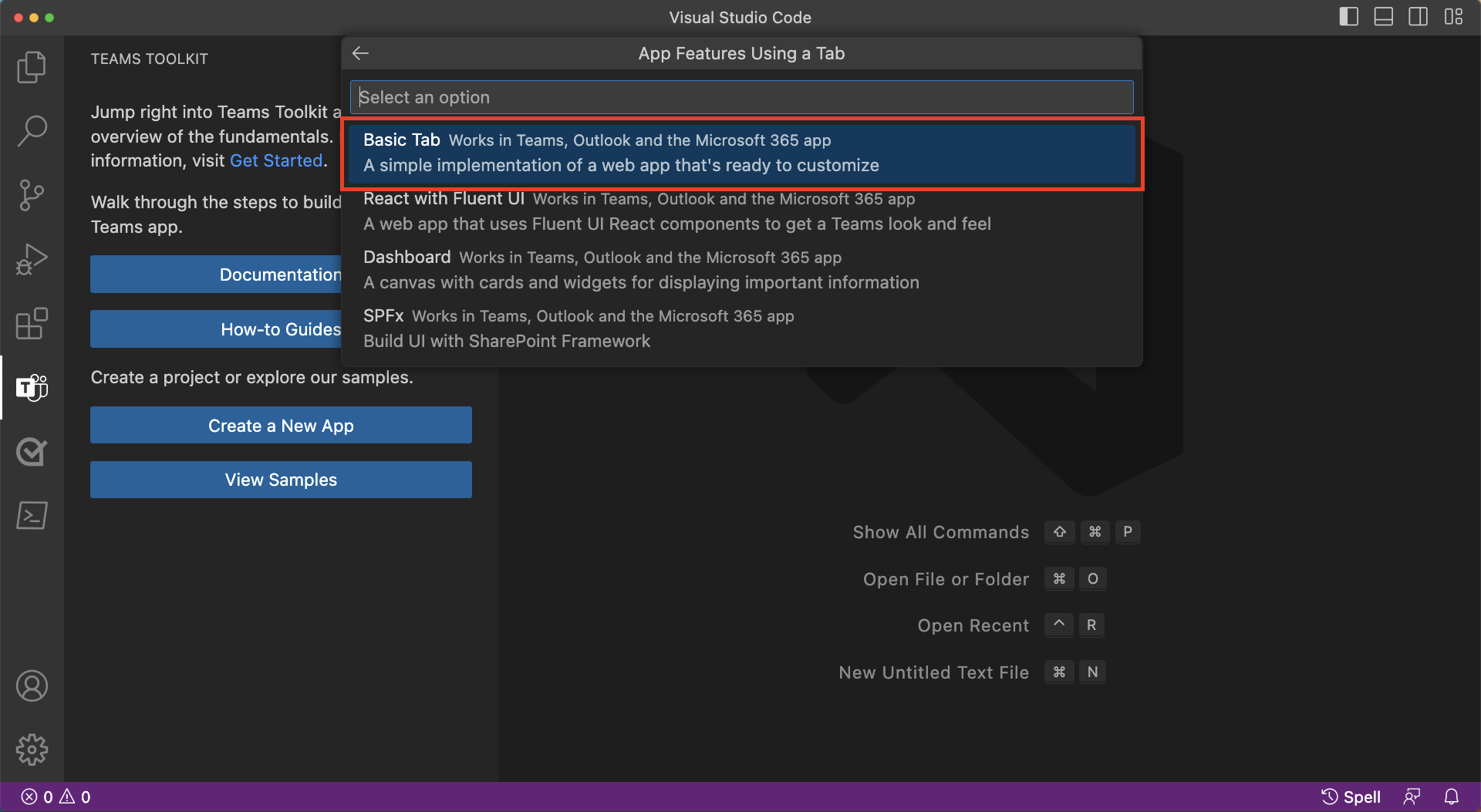Screen dimensions: 1481x812
Task: Open the Manage gear icon
Action: pos(32,749)
